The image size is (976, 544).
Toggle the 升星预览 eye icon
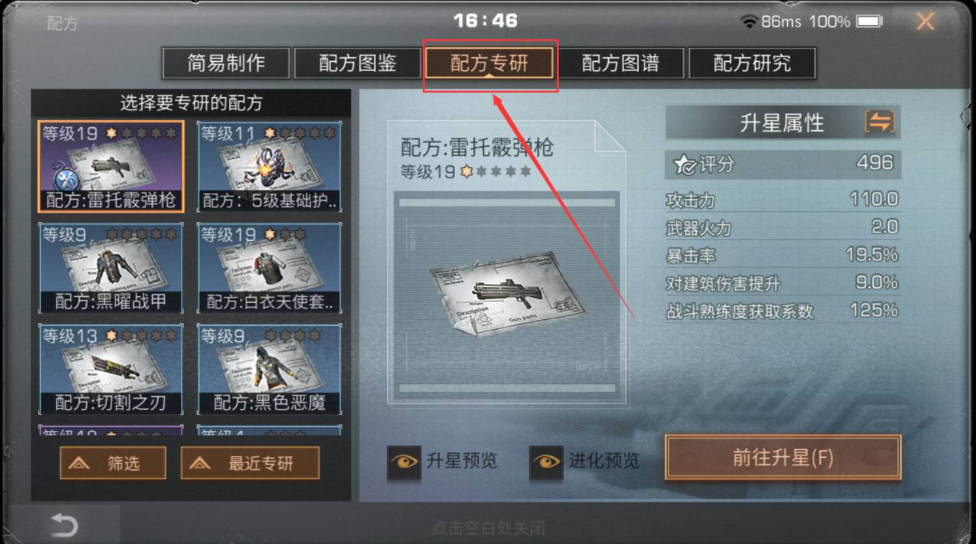click(403, 462)
